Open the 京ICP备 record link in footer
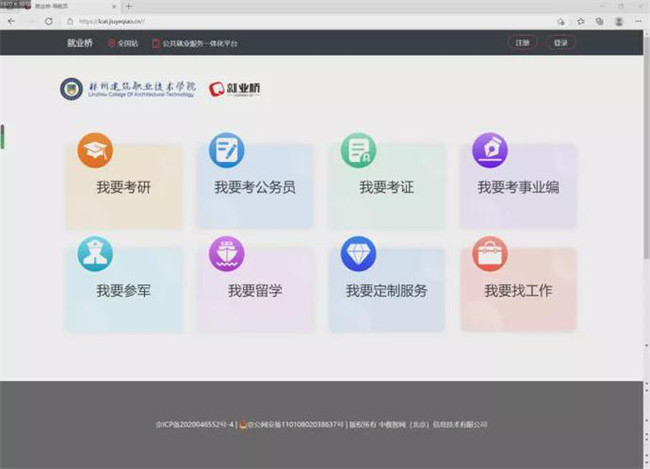 pos(195,424)
